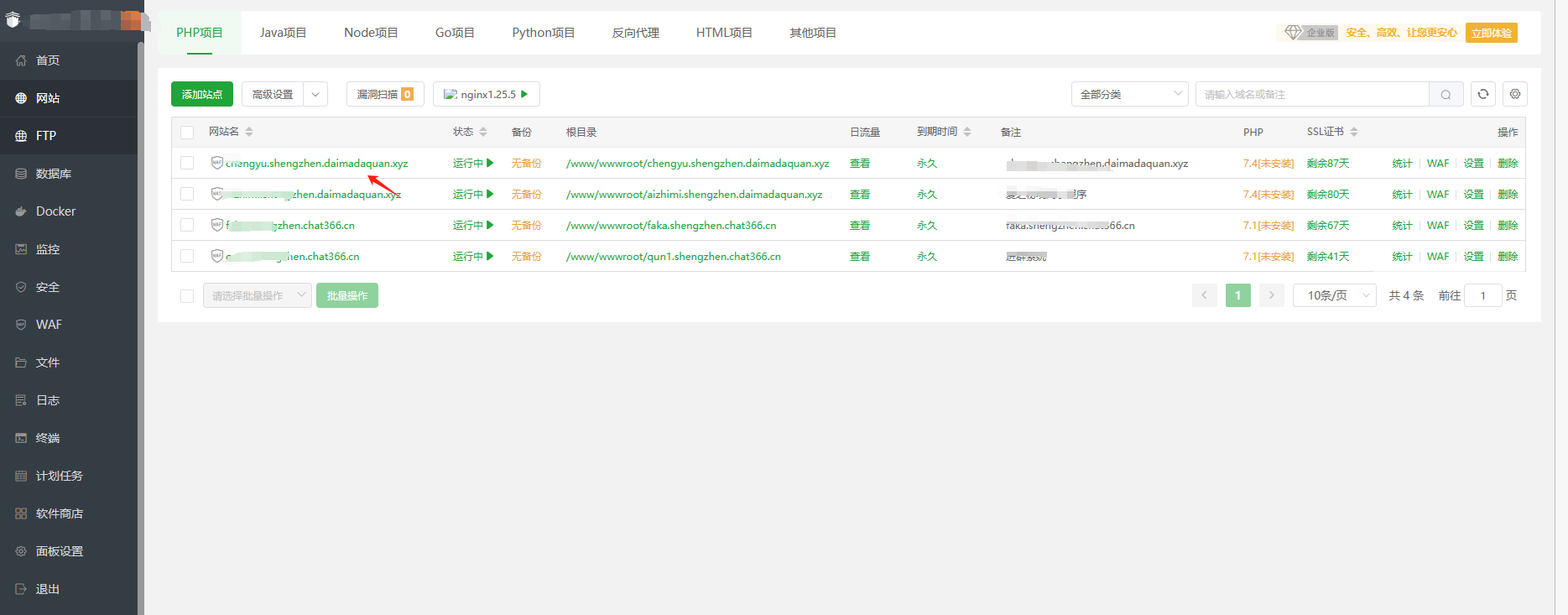Switch to 其他项目 tab
The width and height of the screenshot is (1568, 615).
813,33
